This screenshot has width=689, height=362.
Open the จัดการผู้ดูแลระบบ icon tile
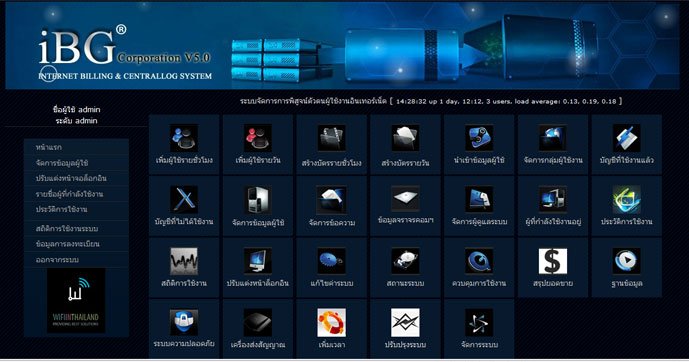pyautogui.click(x=479, y=206)
